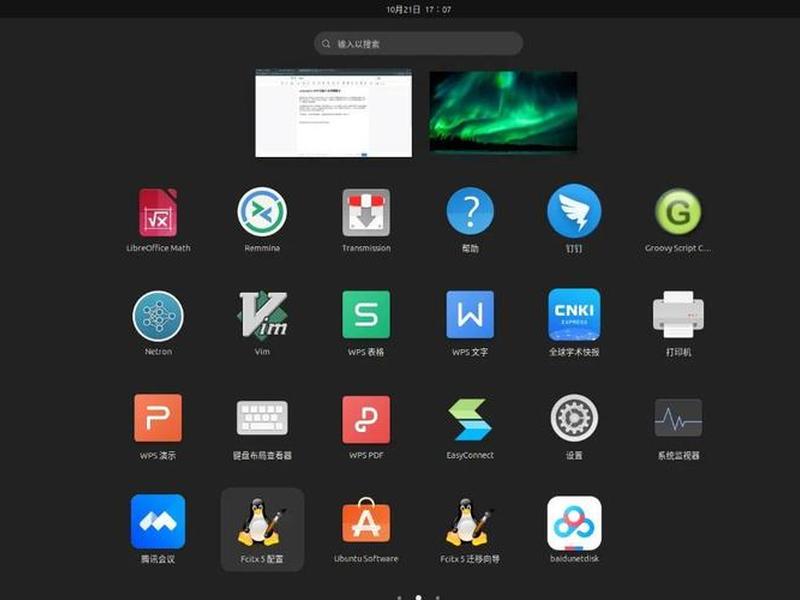Image resolution: width=800 pixels, height=600 pixels.
Task: Launch Remmina remote desktop client
Action: [262, 212]
